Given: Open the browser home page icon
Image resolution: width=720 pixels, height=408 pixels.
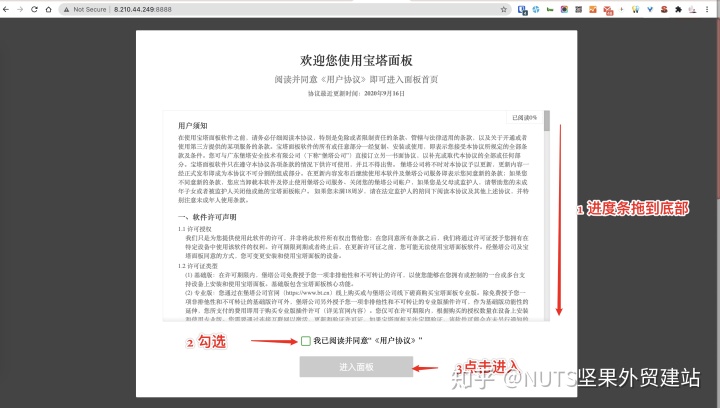Looking at the screenshot, I should pos(48,9).
